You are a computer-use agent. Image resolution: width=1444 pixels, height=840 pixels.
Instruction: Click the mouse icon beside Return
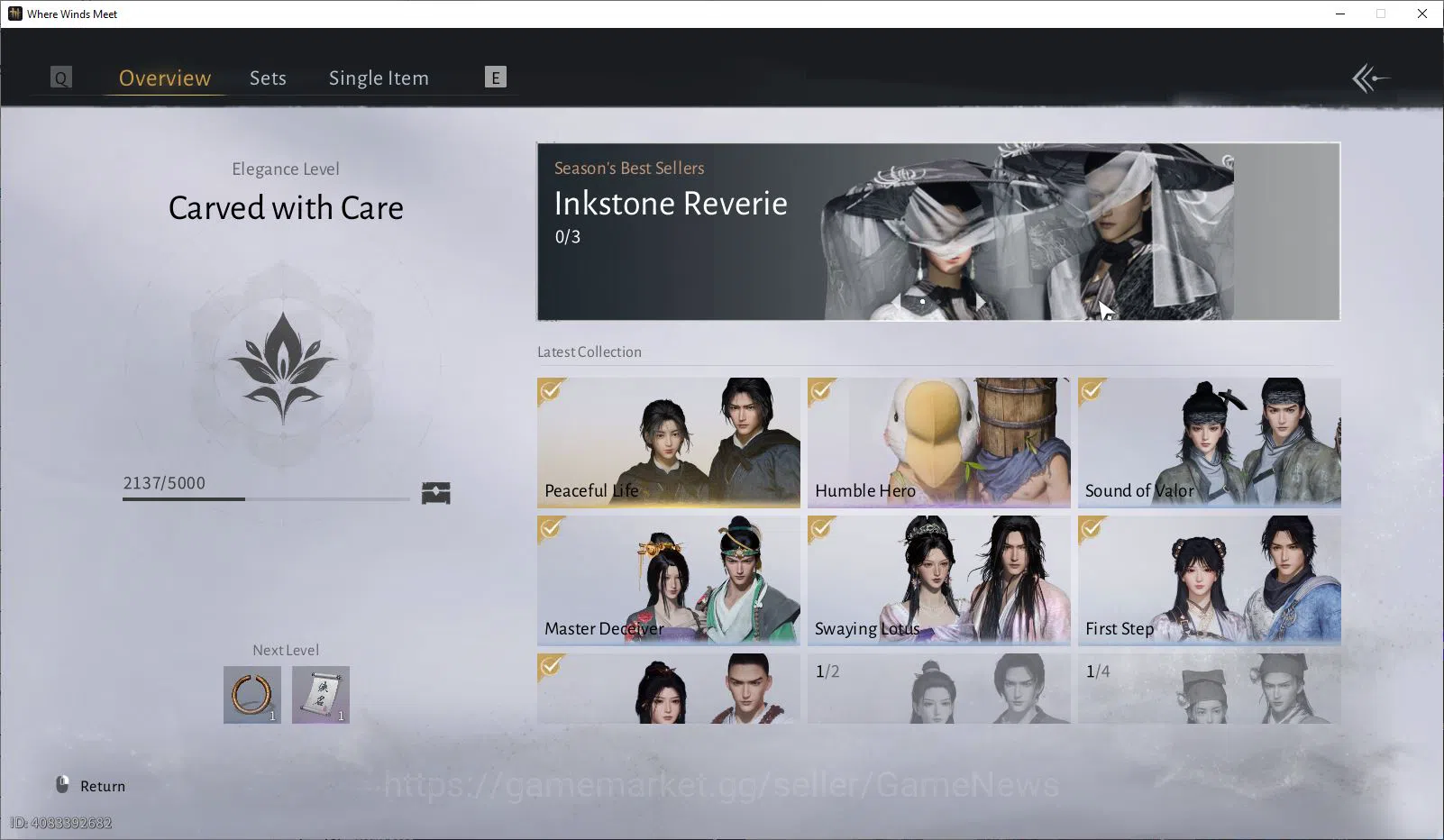62,785
